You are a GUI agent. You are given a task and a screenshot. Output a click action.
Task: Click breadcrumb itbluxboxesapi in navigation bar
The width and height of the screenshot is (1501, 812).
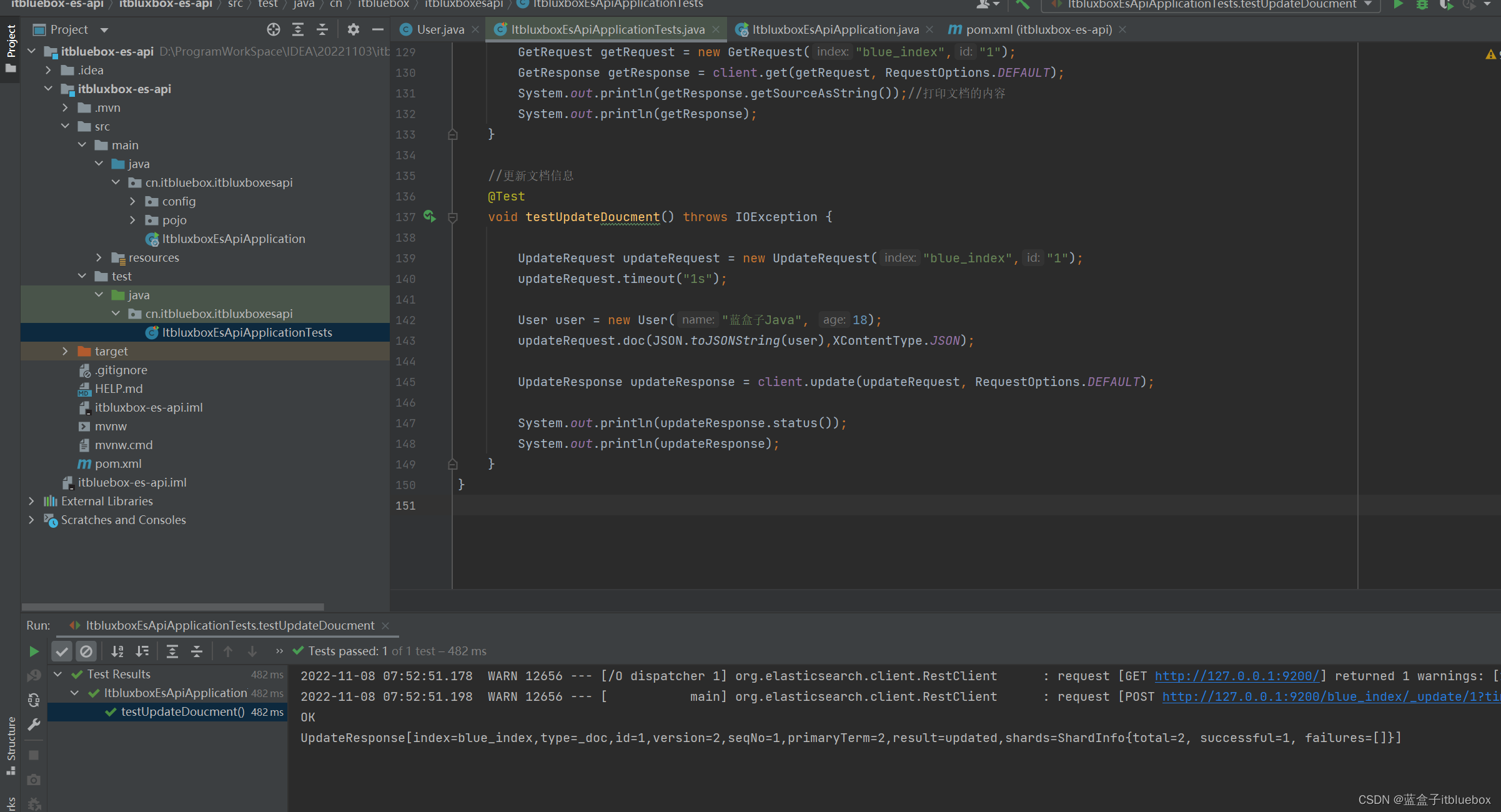point(463,5)
